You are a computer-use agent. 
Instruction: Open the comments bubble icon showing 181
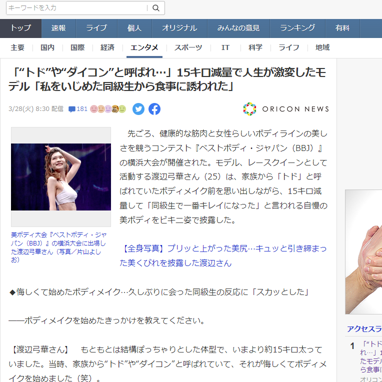click(x=78, y=109)
